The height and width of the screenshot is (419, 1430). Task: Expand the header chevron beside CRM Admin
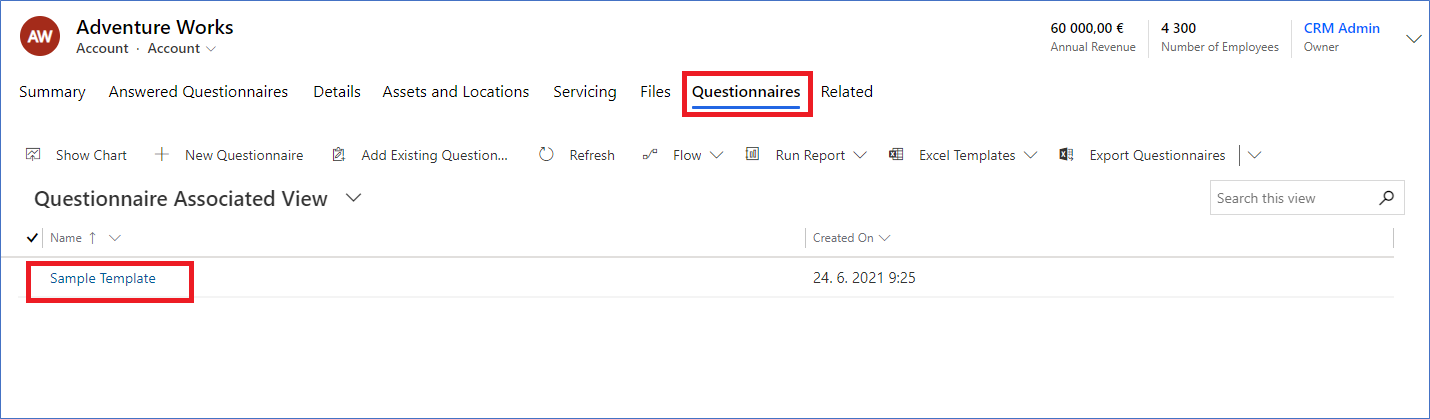tap(1414, 39)
